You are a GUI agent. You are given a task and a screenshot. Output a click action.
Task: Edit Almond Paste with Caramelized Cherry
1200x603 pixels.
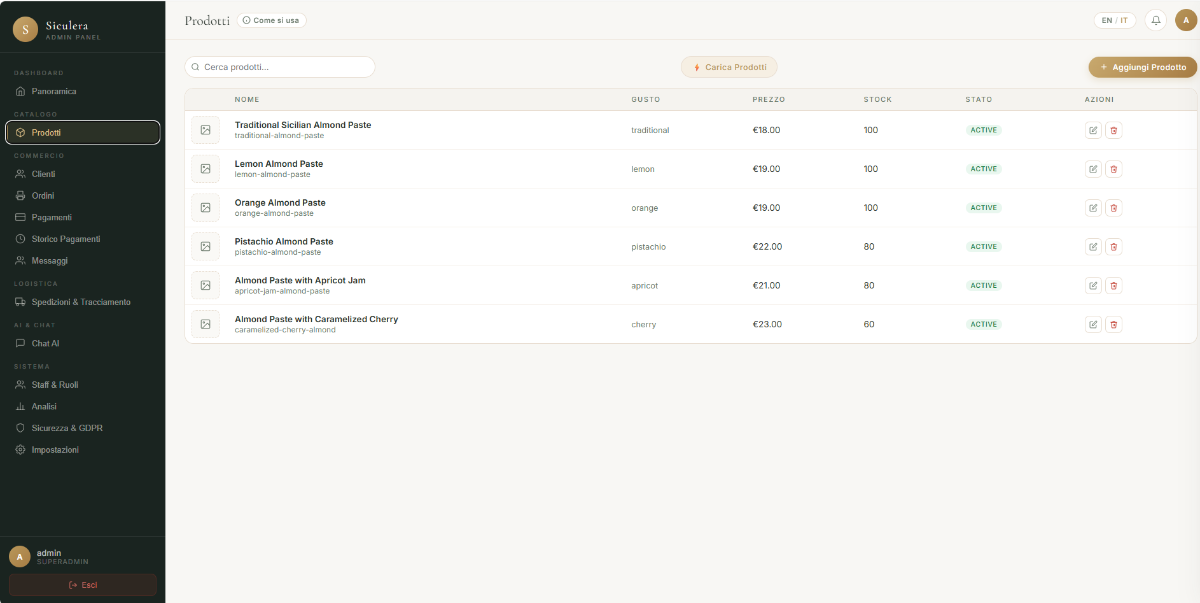click(x=1093, y=324)
